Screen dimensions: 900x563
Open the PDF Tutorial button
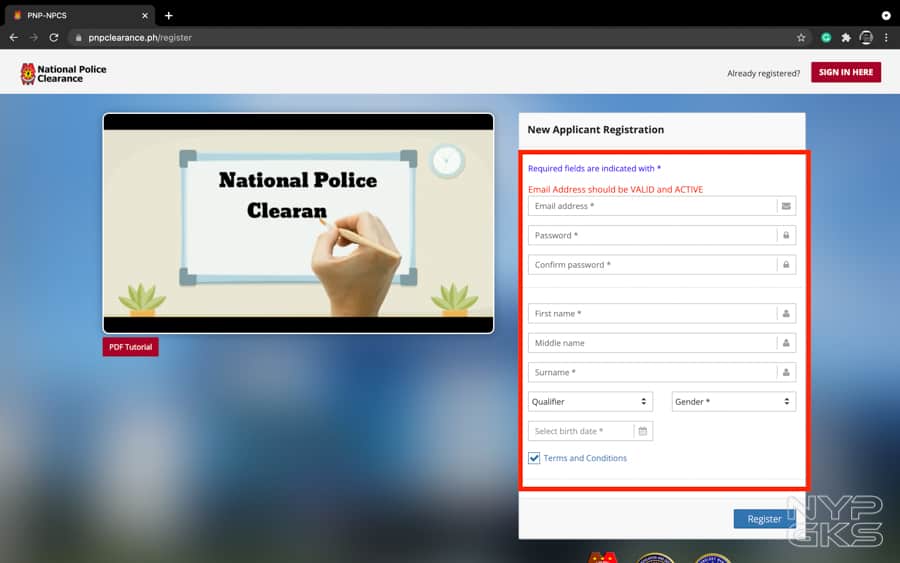click(130, 347)
